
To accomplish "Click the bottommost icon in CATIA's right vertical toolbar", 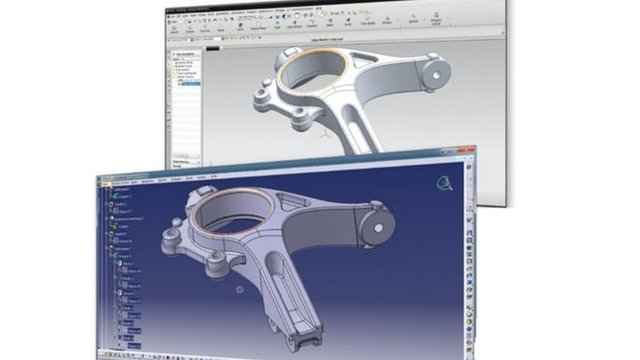I will [469, 350].
